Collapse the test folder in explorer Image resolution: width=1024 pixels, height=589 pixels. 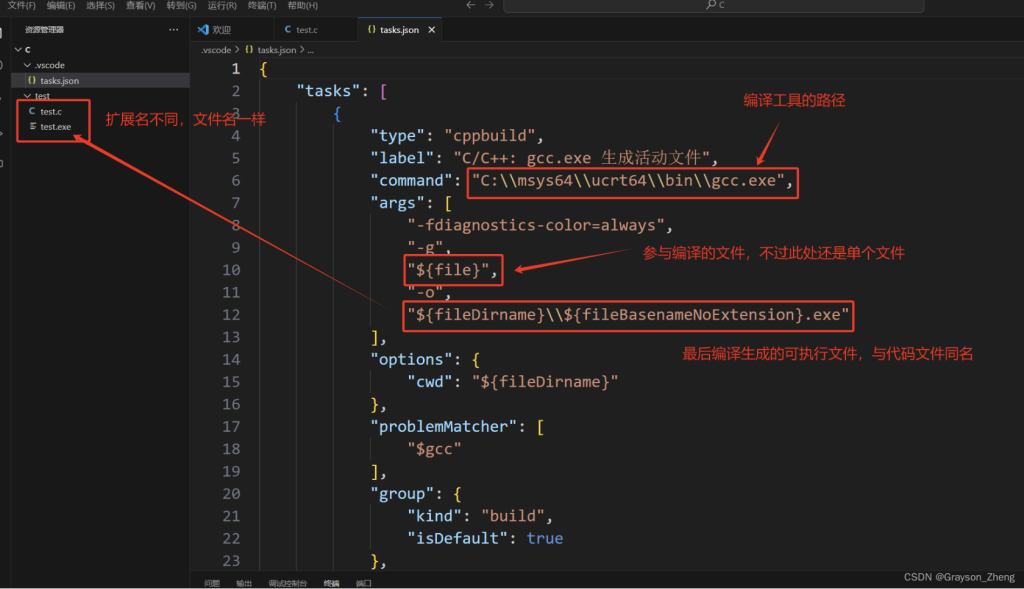(27, 96)
